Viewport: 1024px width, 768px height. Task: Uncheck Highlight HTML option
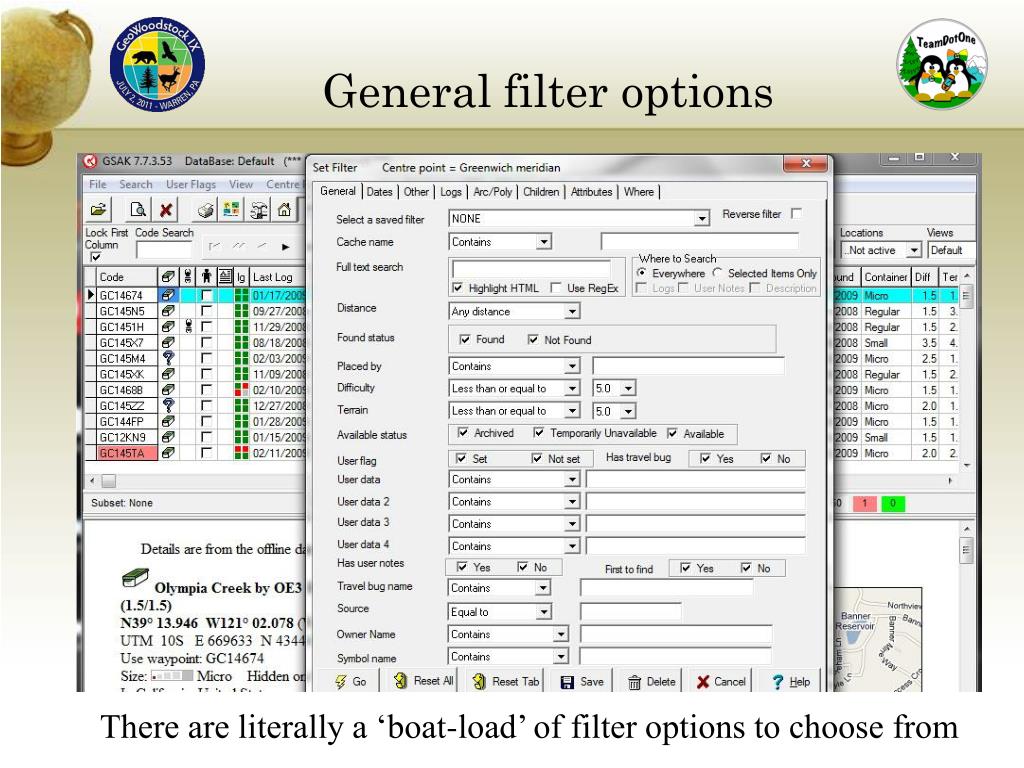(x=458, y=288)
